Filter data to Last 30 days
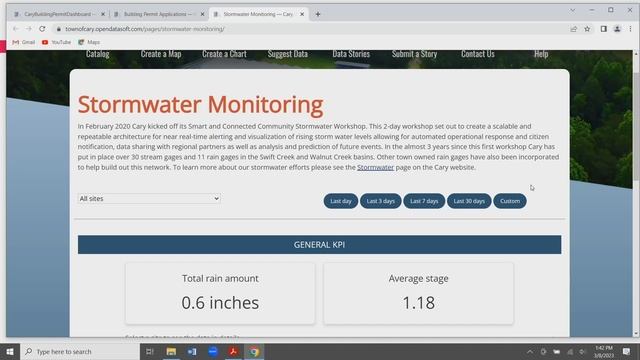The height and width of the screenshot is (360, 640). [469, 201]
